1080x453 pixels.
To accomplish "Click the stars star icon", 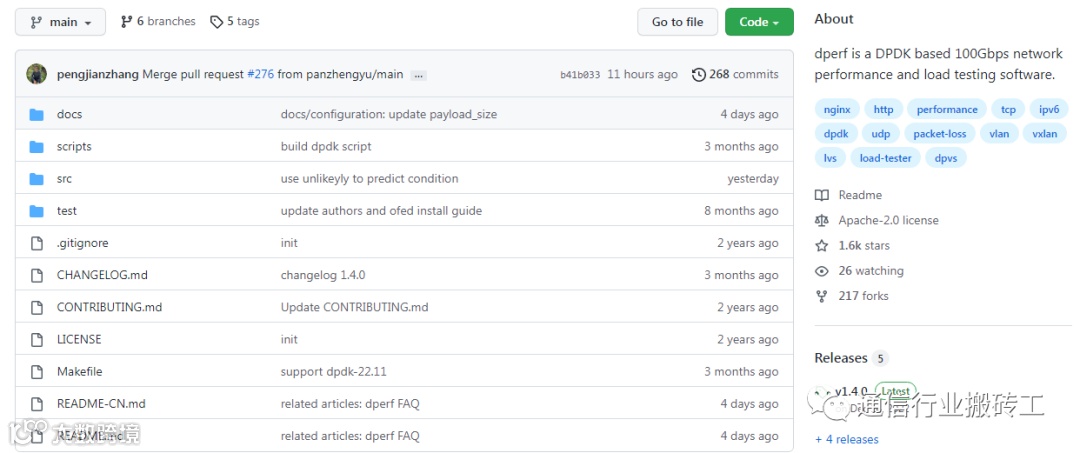I will pos(821,246).
